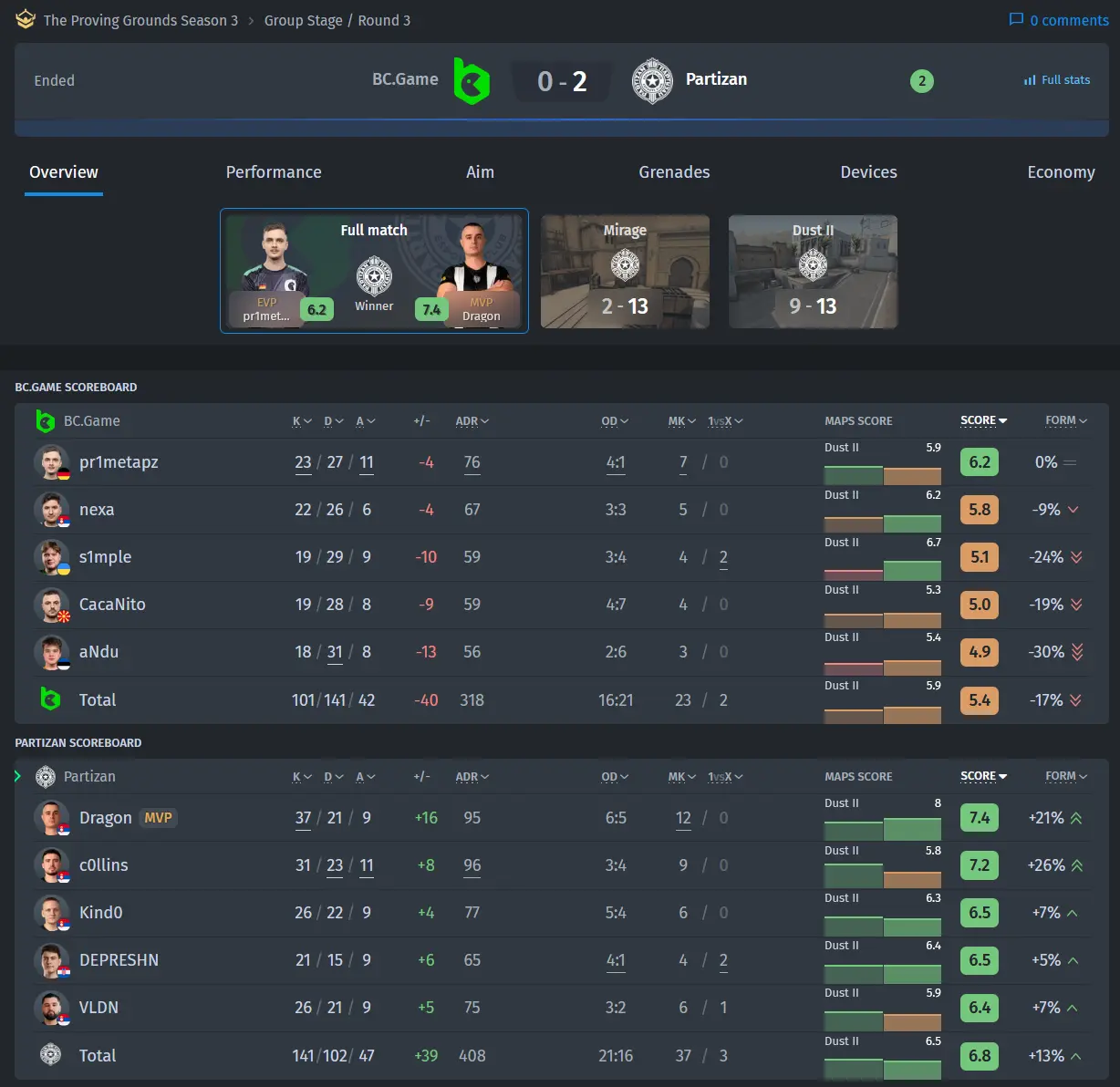Click the MVP badge next to Dragon
The image size is (1120, 1087).
158,818
